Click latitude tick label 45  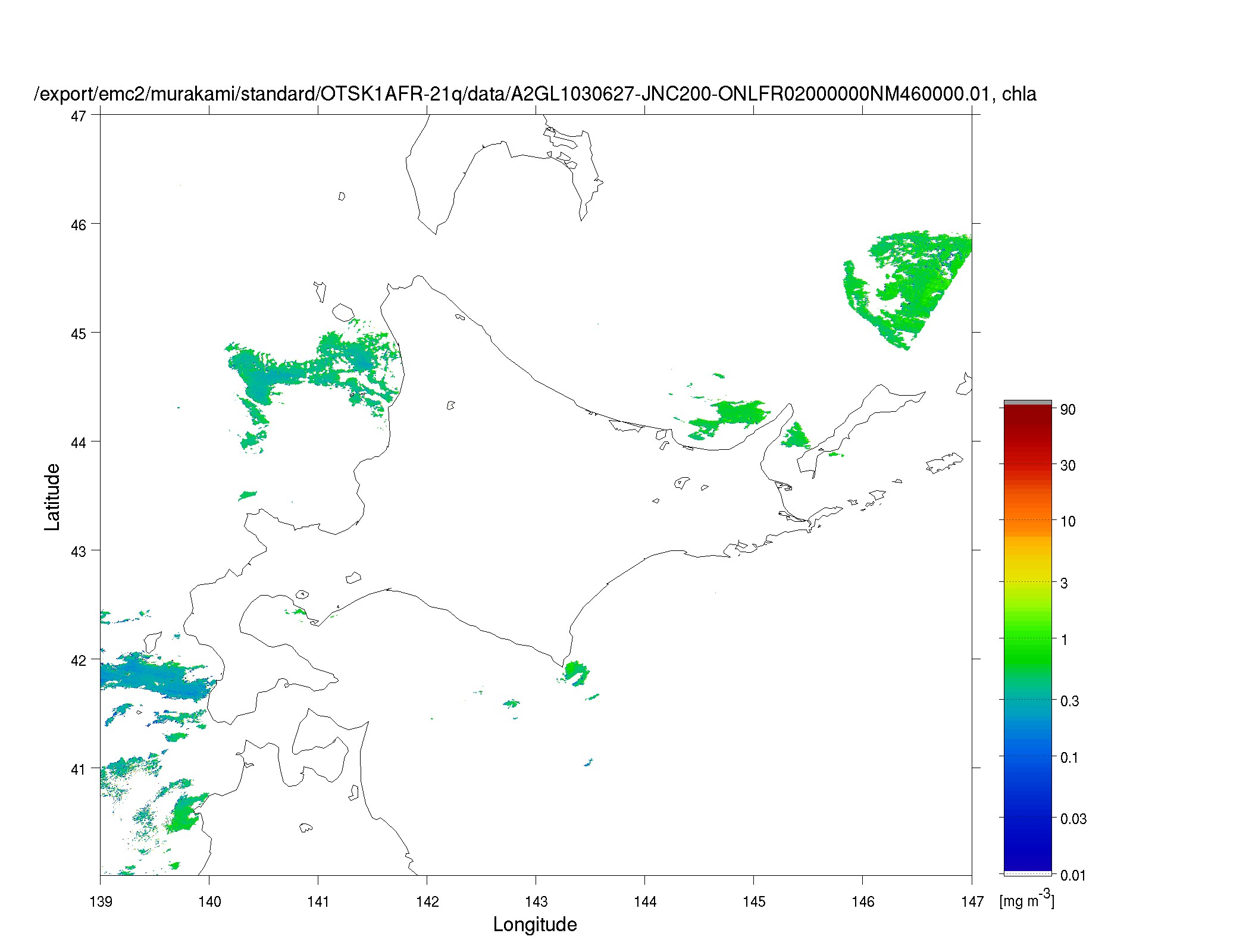(78, 334)
